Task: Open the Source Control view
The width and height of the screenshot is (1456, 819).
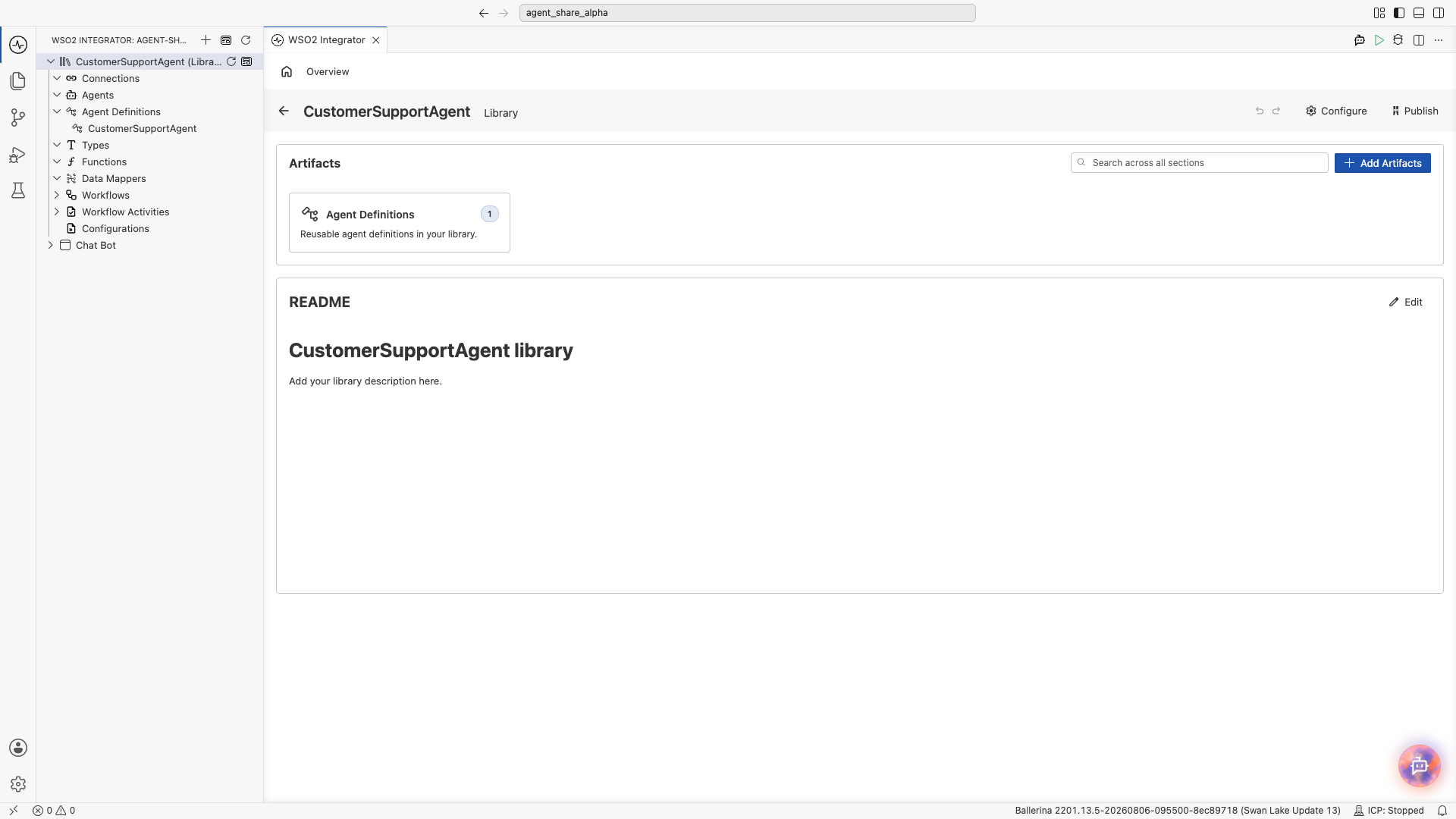Action: pyautogui.click(x=18, y=117)
